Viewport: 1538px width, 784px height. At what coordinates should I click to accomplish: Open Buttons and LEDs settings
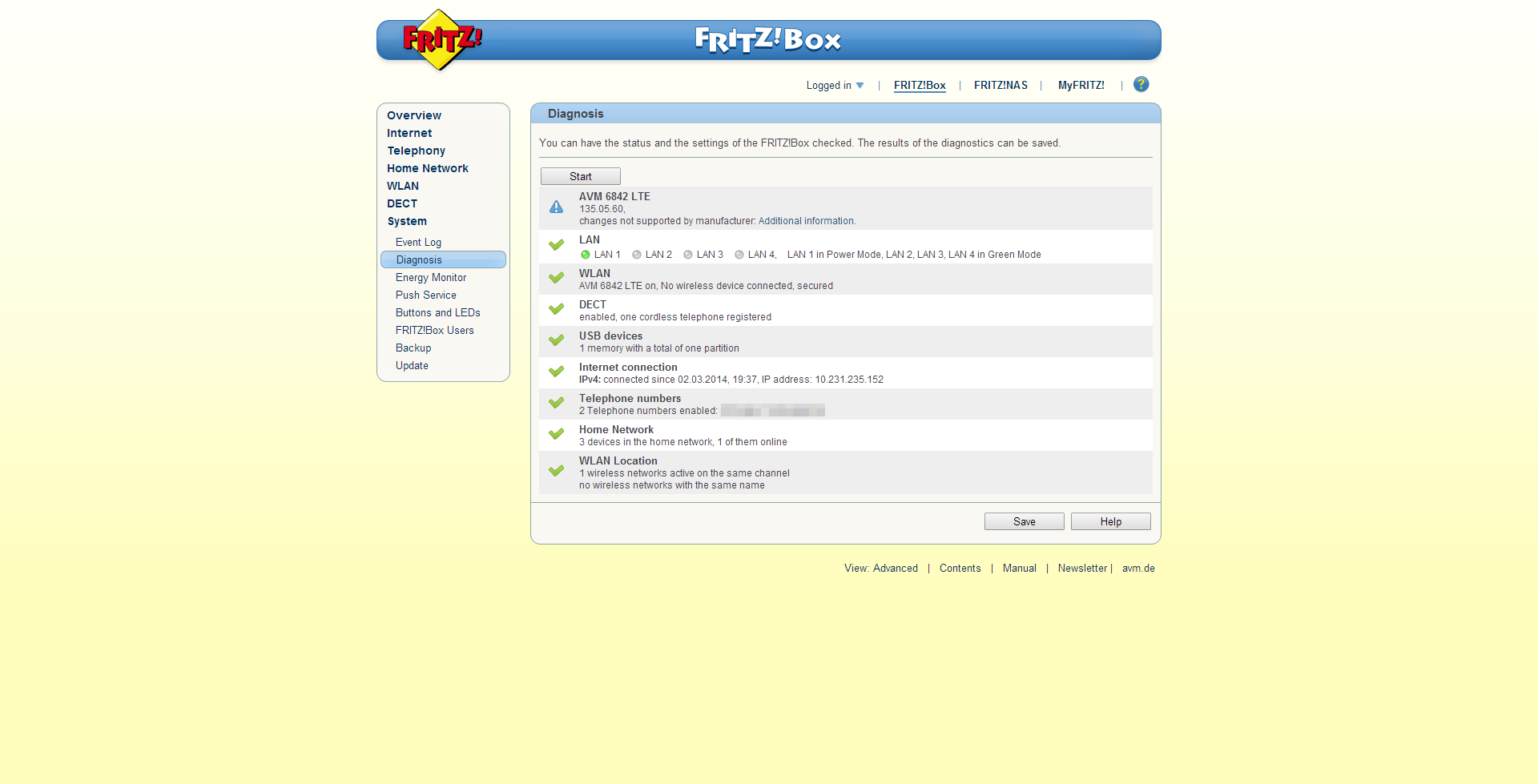click(438, 313)
